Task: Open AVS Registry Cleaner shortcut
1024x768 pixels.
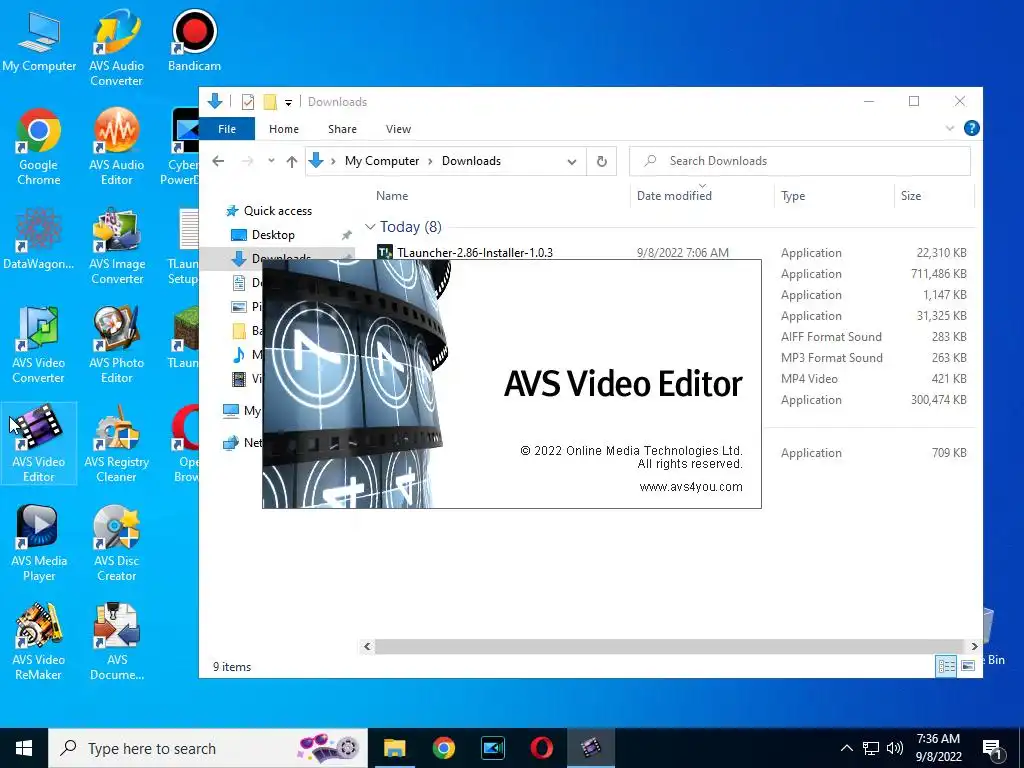Action: [116, 444]
